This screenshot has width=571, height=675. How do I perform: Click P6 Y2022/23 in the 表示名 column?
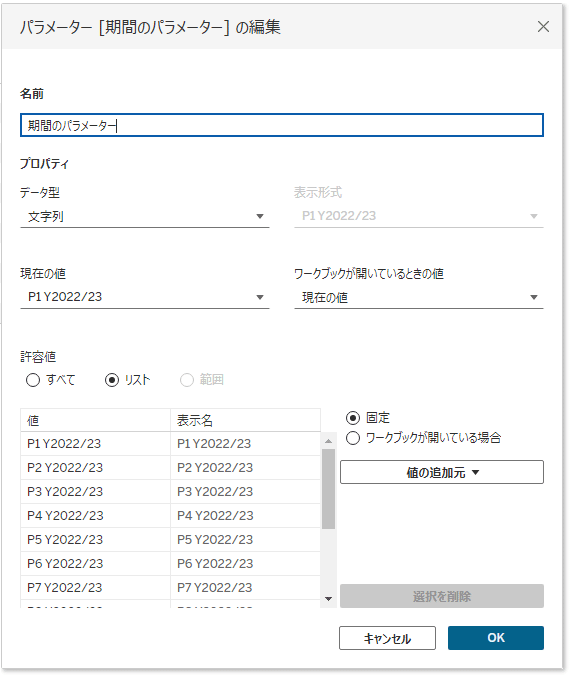(x=245, y=564)
